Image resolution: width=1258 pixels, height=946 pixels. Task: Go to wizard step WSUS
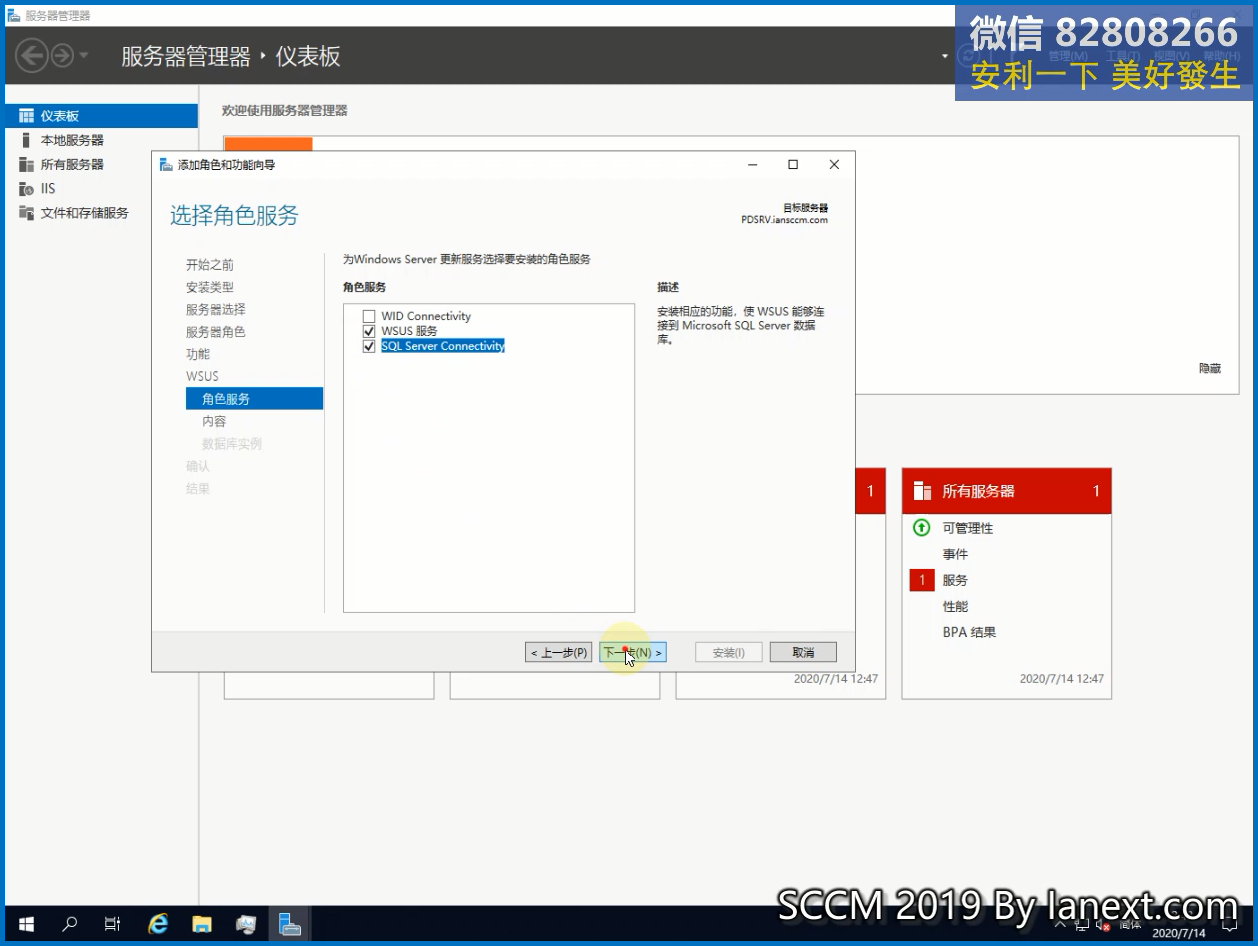[x=202, y=376]
